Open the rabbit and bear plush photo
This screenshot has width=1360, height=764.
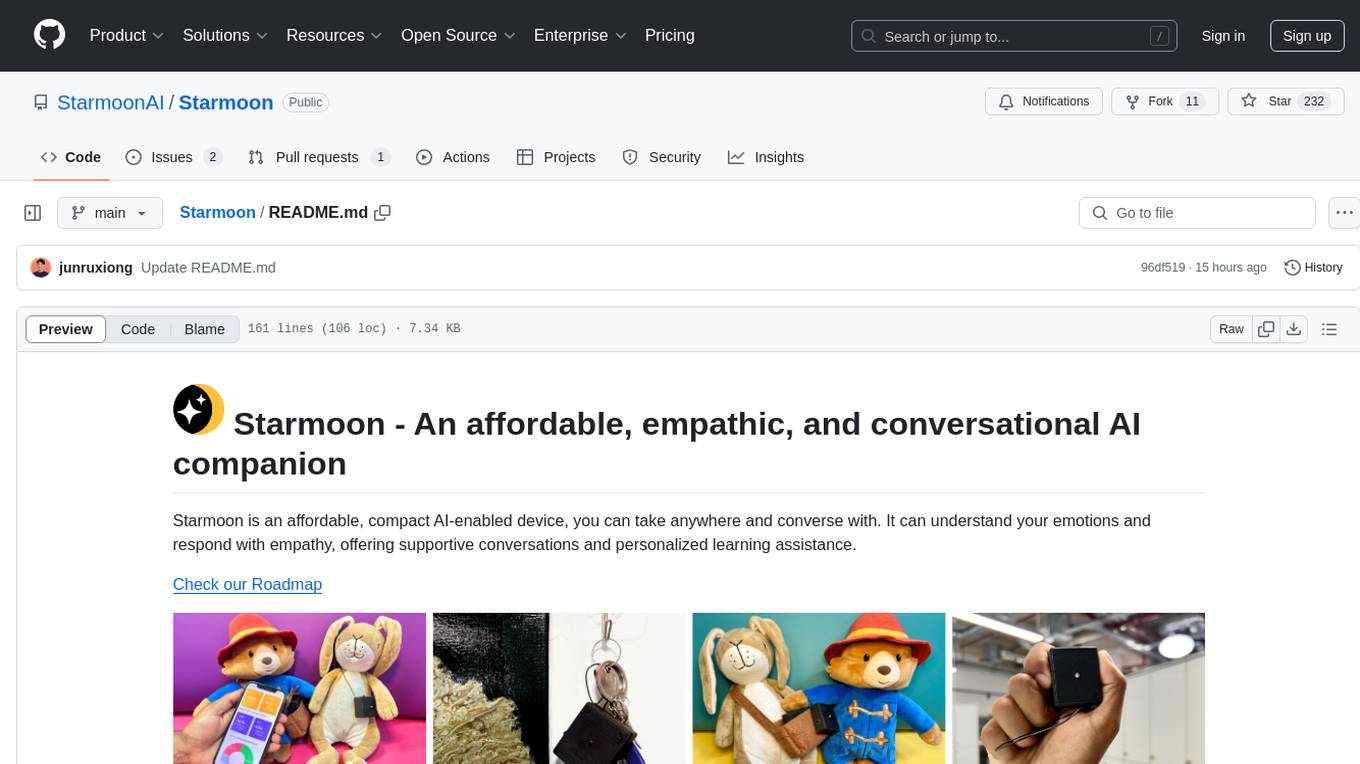click(x=818, y=688)
